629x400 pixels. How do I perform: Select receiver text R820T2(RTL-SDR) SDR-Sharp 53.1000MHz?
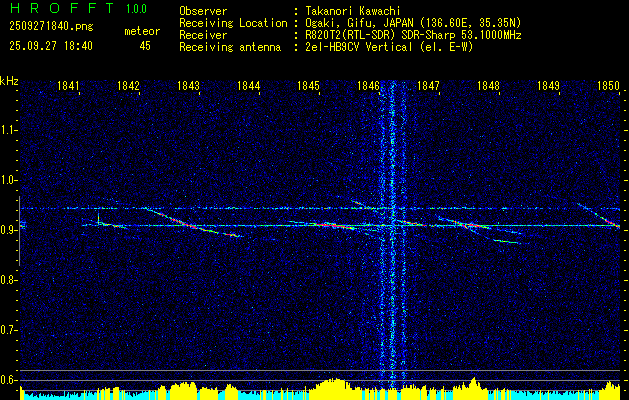[x=413, y=35]
